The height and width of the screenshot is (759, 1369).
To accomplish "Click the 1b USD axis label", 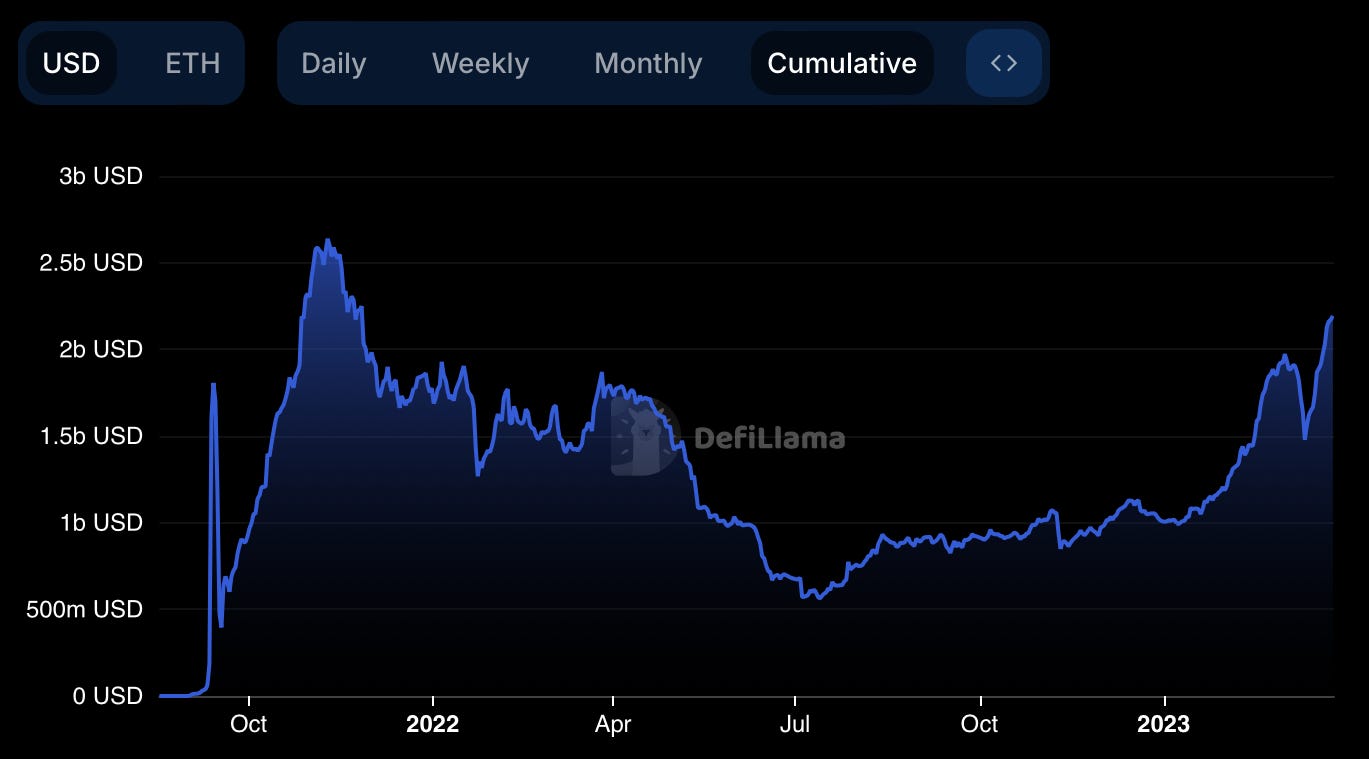I will coord(101,523).
